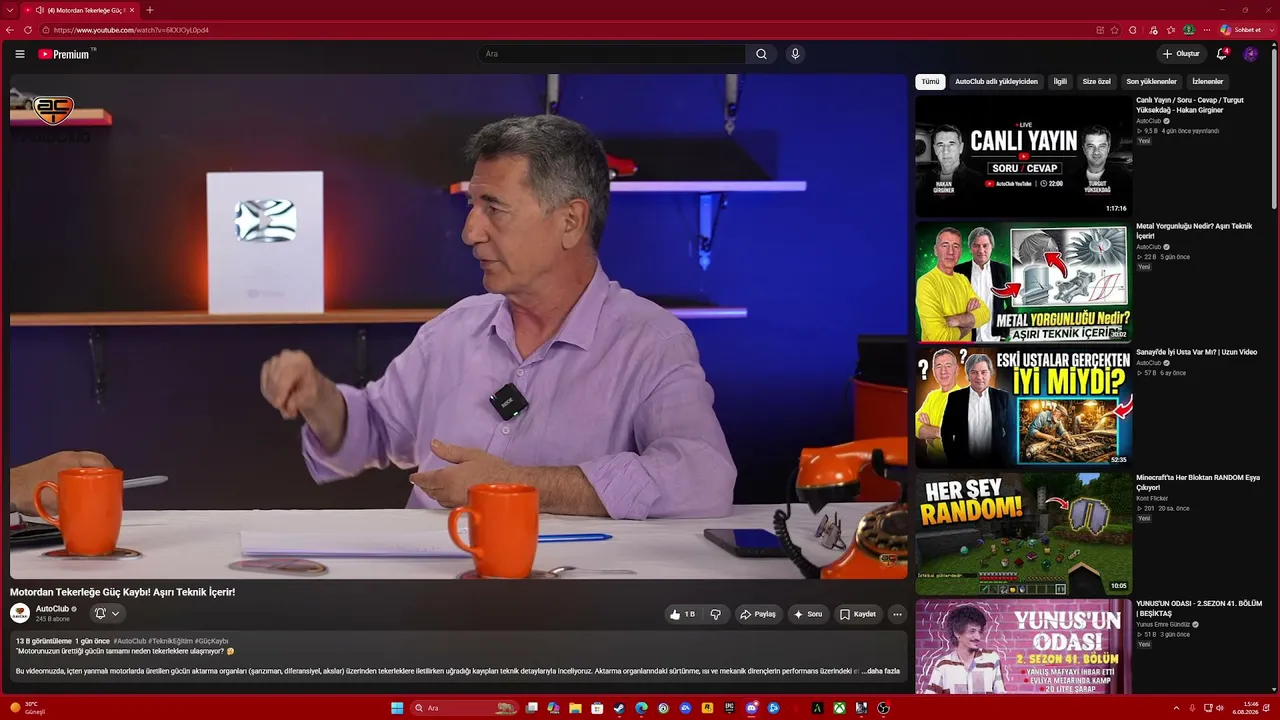Image resolution: width=1280 pixels, height=720 pixels.
Task: Start voice search with the microphone
Action: (795, 54)
